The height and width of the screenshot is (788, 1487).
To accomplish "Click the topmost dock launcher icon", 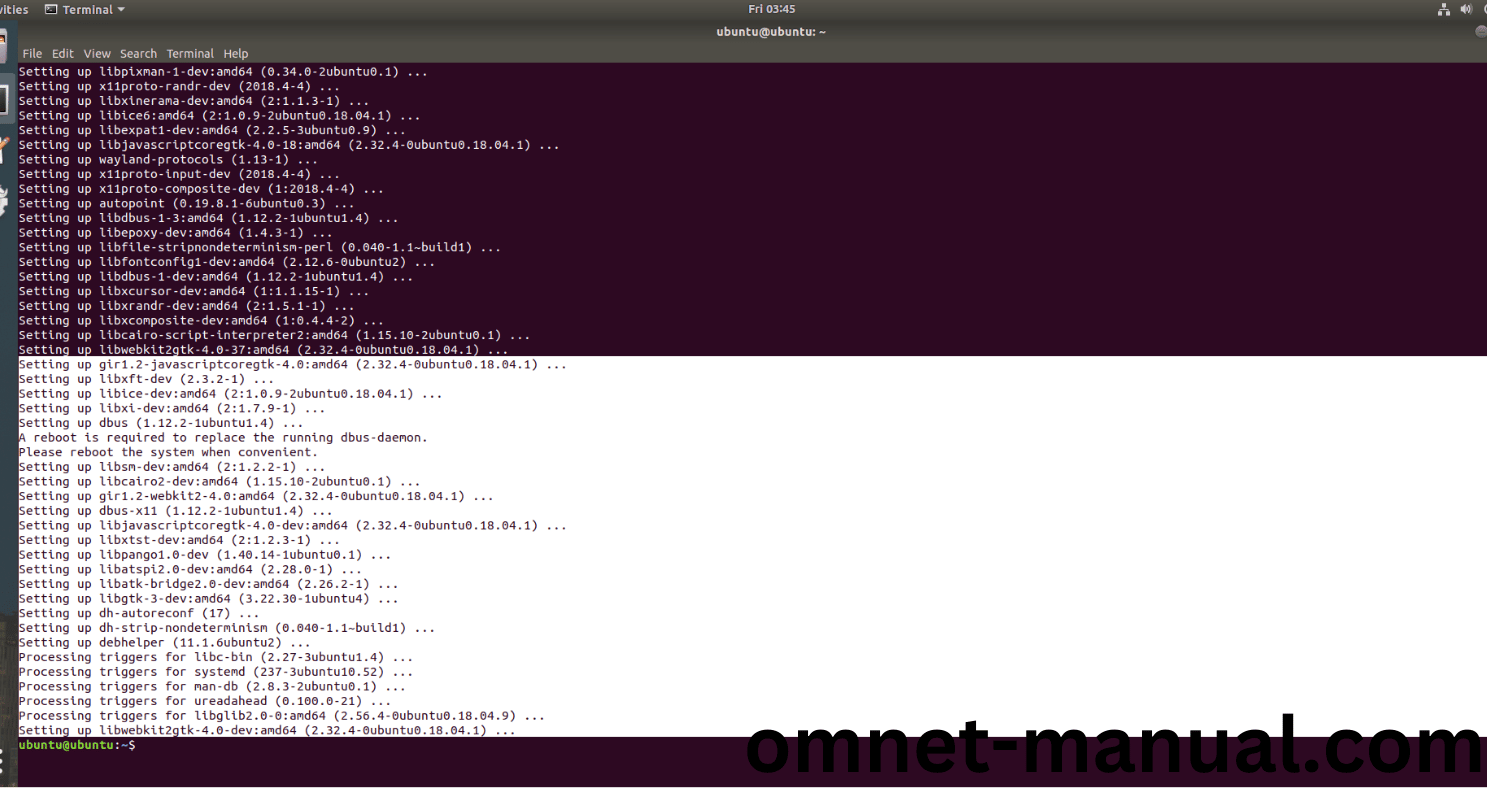I will tap(5, 48).
